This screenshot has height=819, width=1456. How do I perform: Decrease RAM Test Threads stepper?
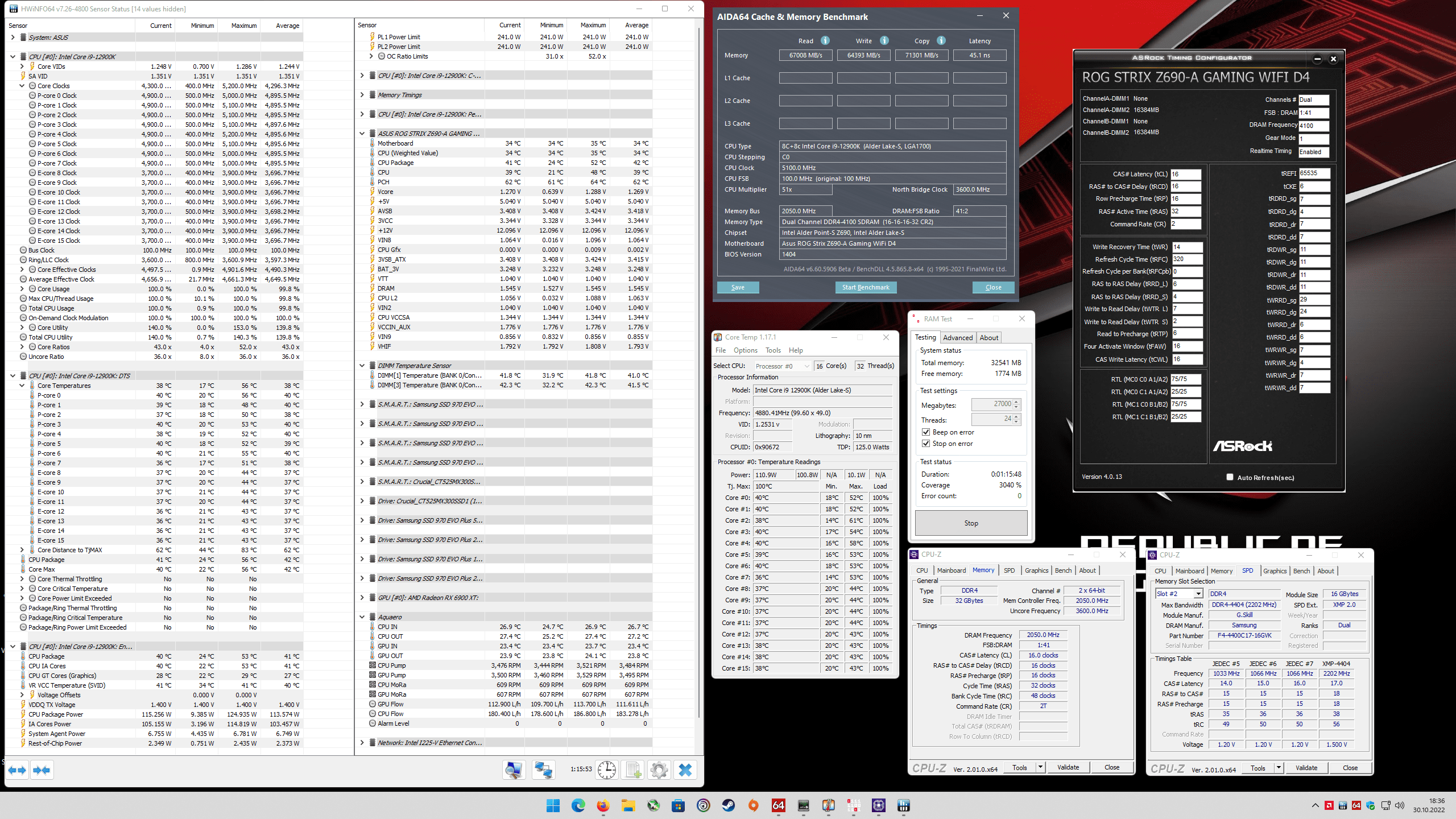pyautogui.click(x=1016, y=422)
